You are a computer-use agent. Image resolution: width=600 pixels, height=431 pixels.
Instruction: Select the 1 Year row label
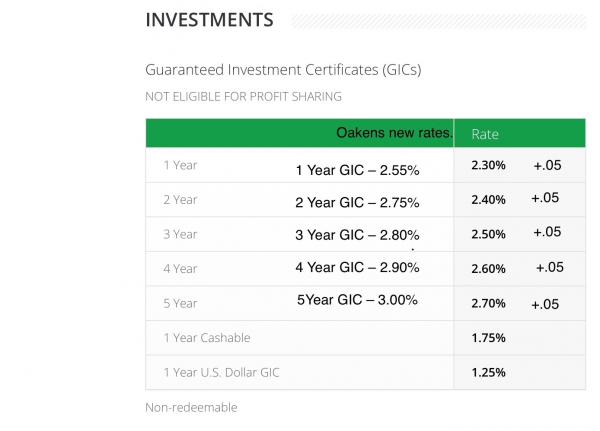(181, 165)
